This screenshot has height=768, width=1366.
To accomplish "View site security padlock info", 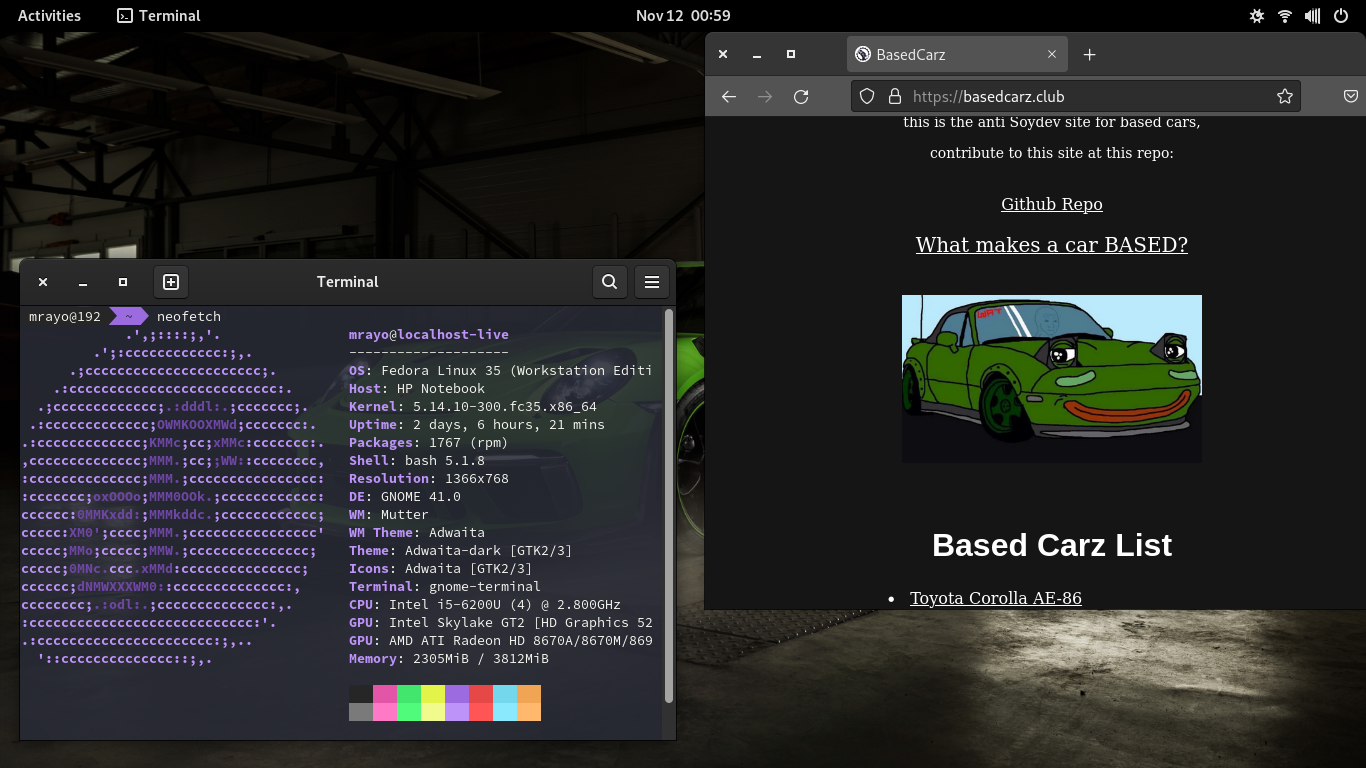I will (x=895, y=97).
